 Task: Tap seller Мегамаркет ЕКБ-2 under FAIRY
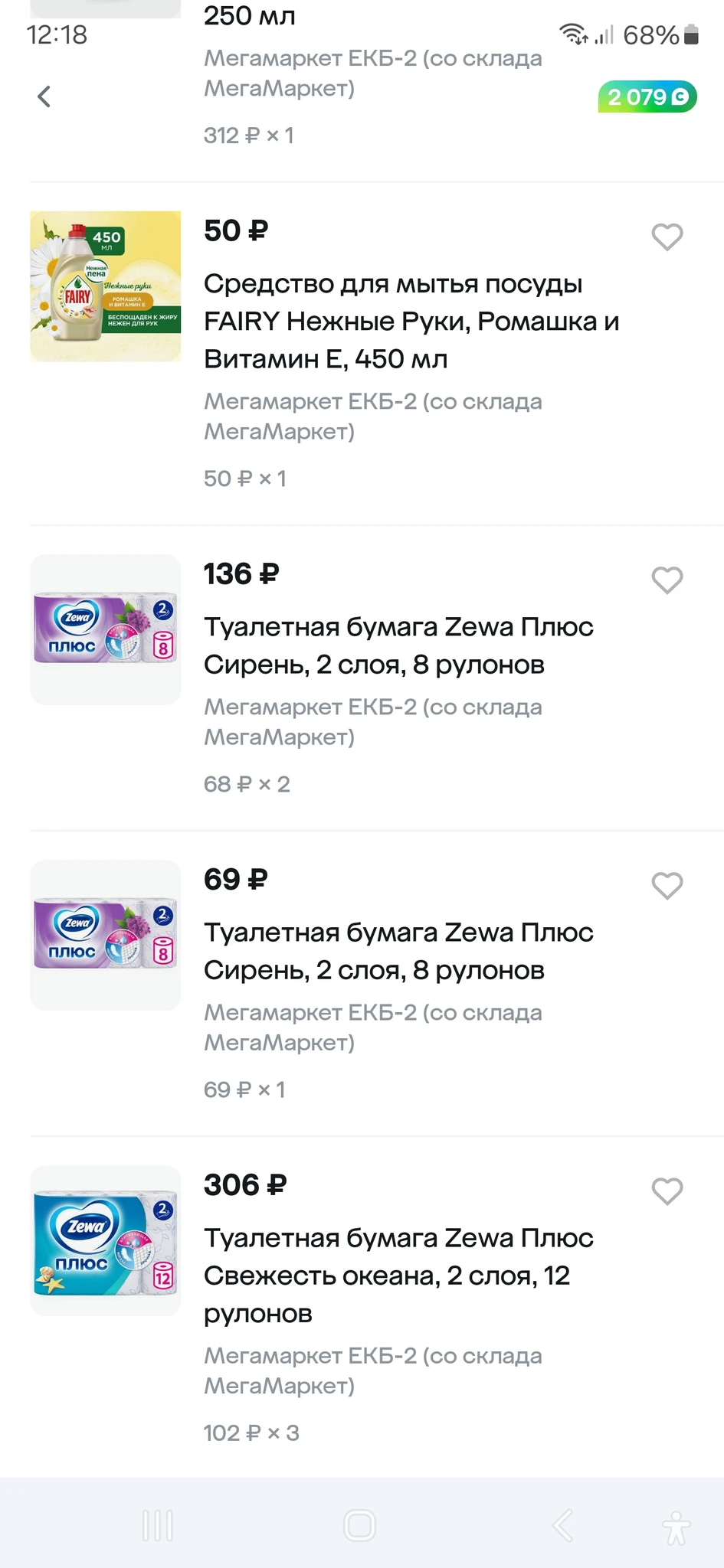click(x=372, y=416)
